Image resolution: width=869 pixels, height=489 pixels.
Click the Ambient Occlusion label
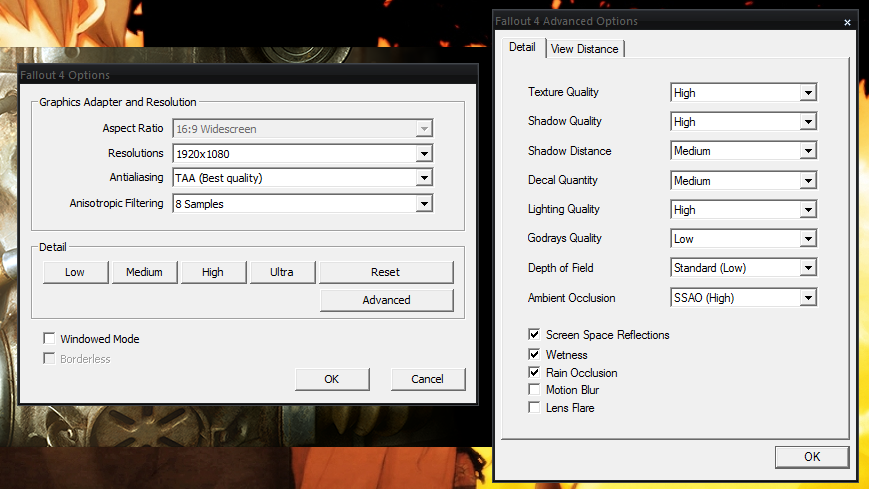pyautogui.click(x=571, y=298)
